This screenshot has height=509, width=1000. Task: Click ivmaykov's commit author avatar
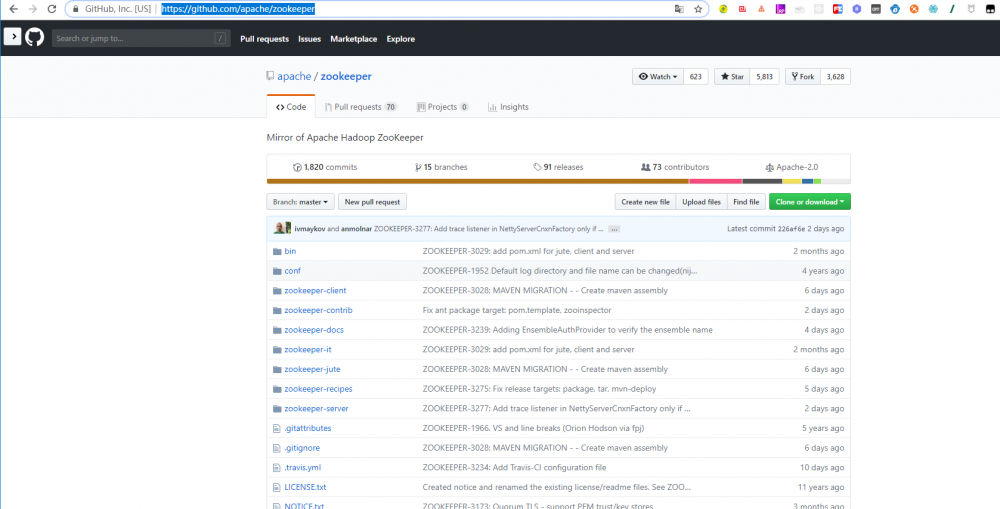click(279, 228)
